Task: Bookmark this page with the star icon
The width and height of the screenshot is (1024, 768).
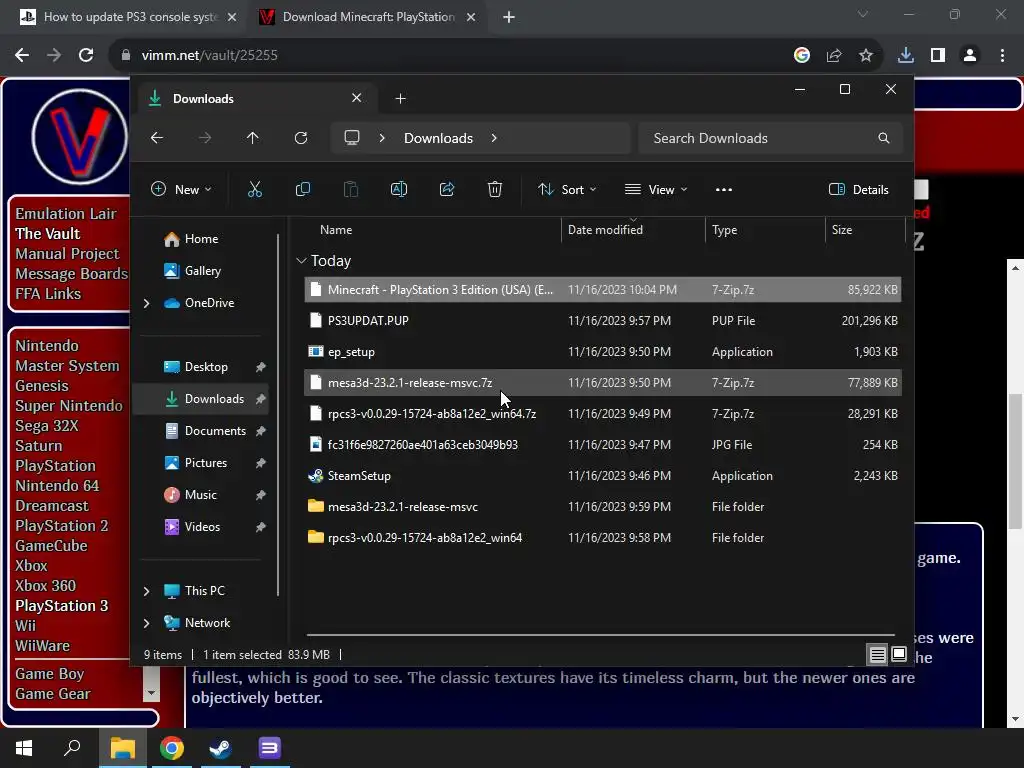Action: 865,55
